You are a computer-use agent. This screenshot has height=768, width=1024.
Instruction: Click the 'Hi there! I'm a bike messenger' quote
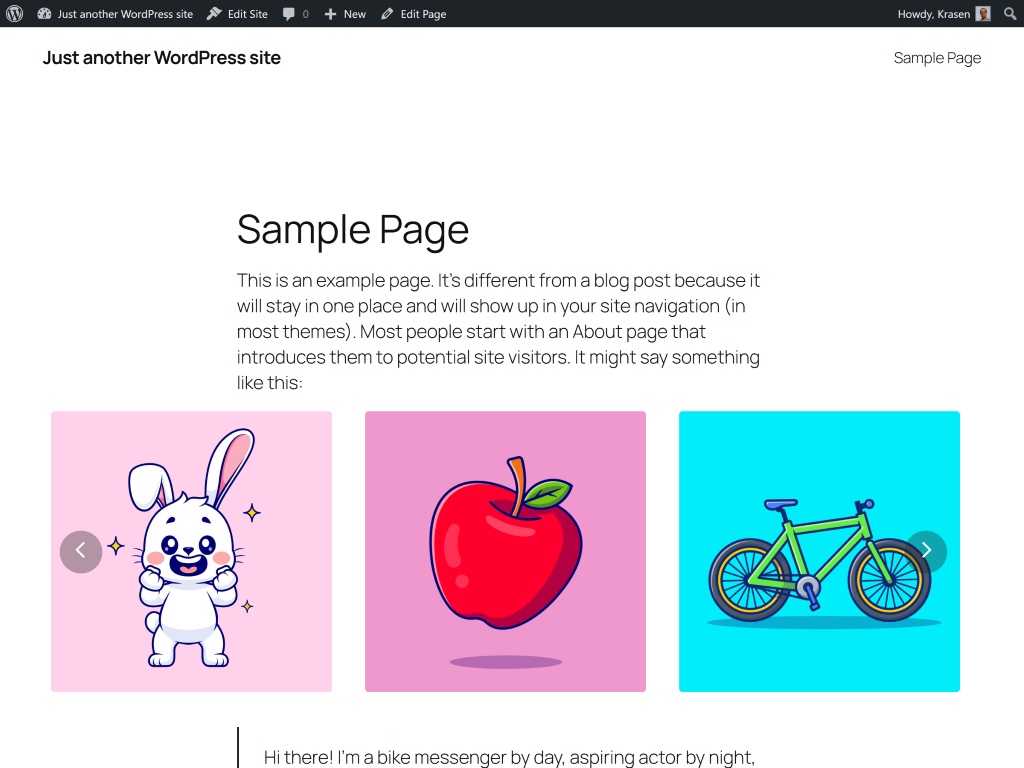coord(508,757)
